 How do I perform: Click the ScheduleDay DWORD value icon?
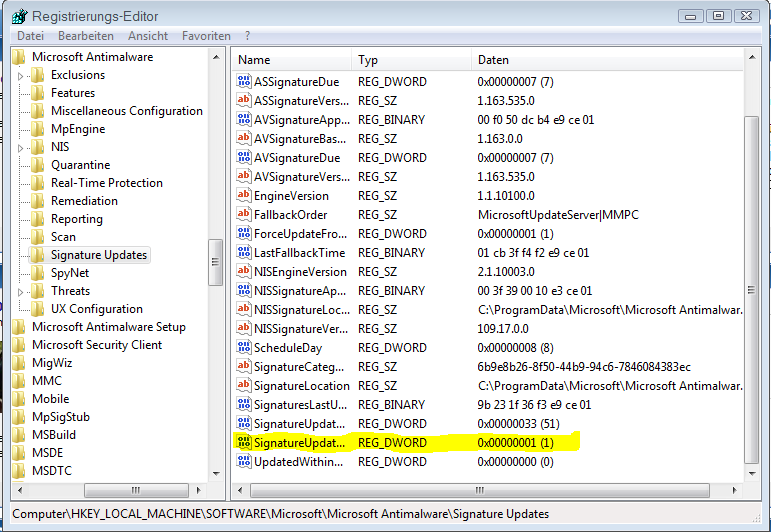coord(243,348)
